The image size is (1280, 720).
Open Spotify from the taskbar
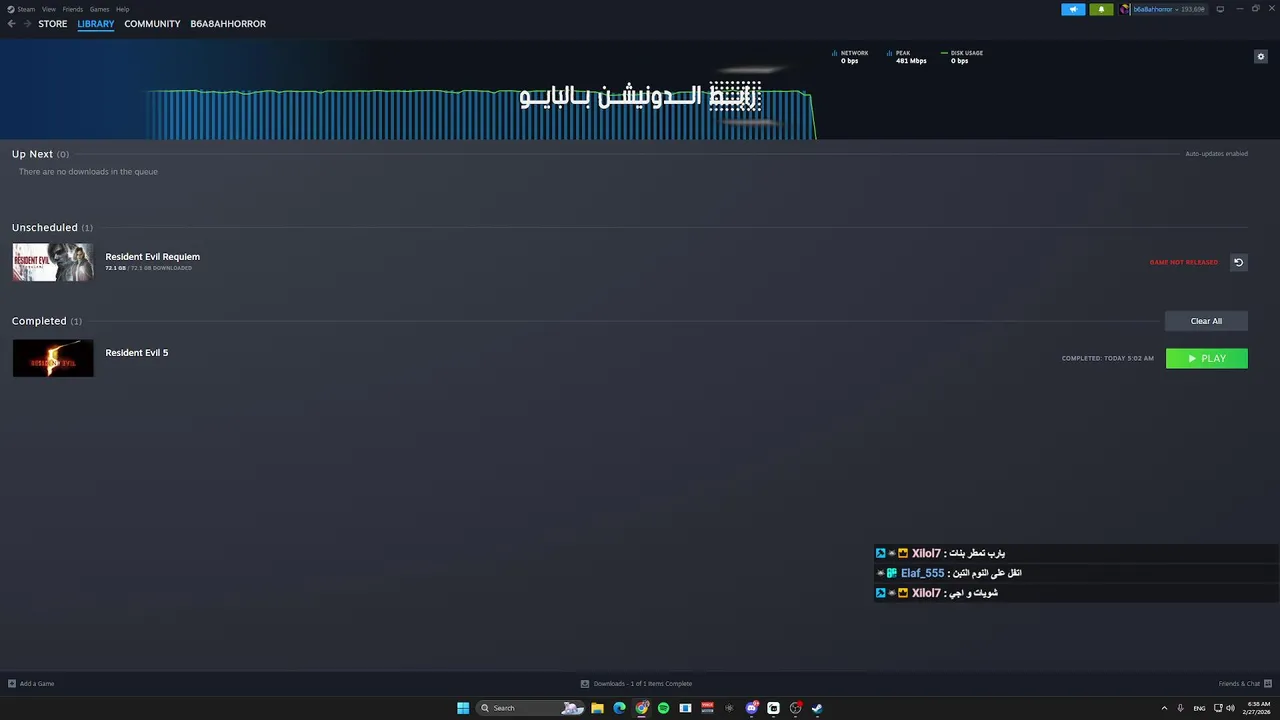(663, 708)
